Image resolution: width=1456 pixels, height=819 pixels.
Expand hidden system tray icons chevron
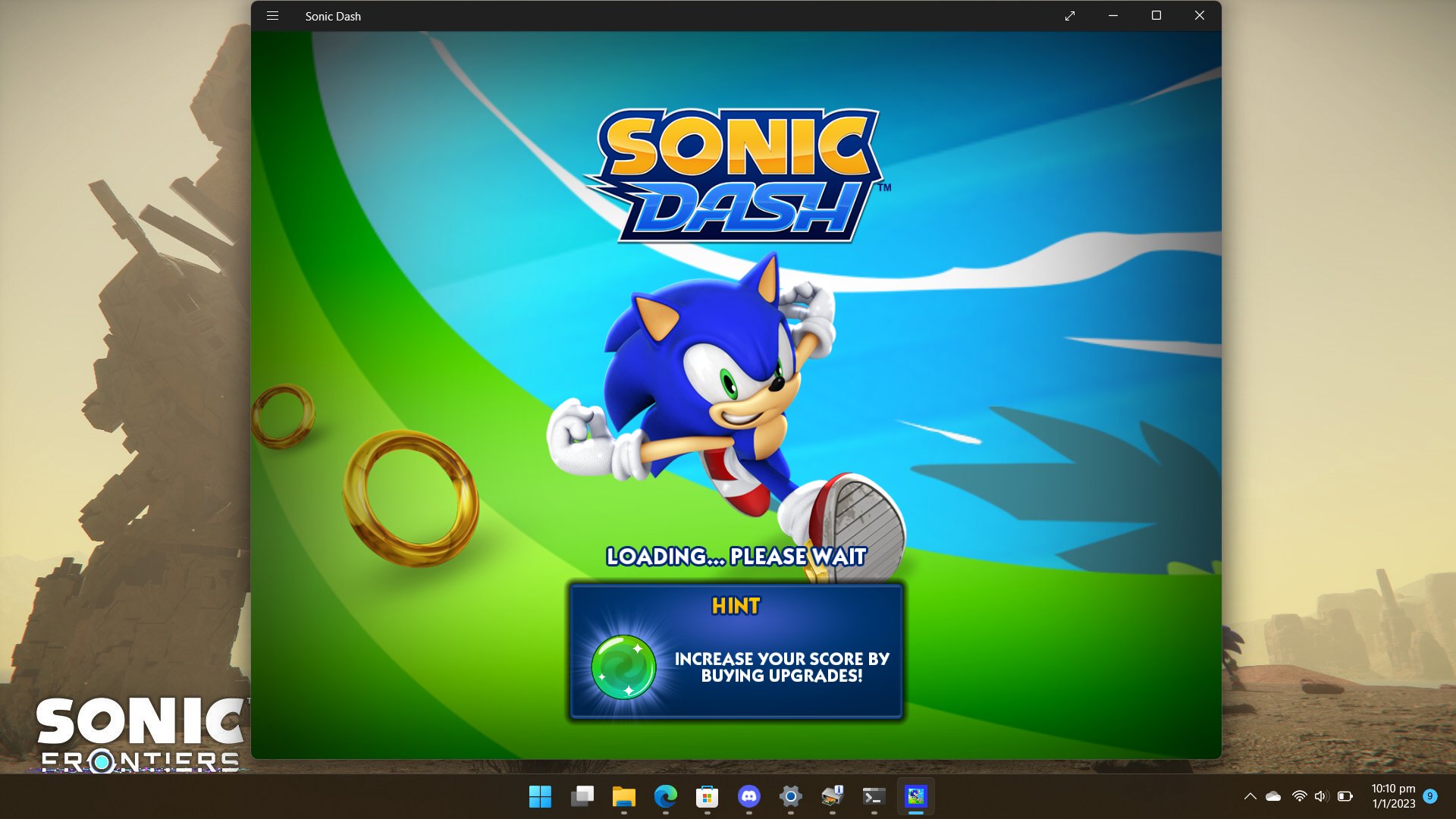coord(1250,796)
